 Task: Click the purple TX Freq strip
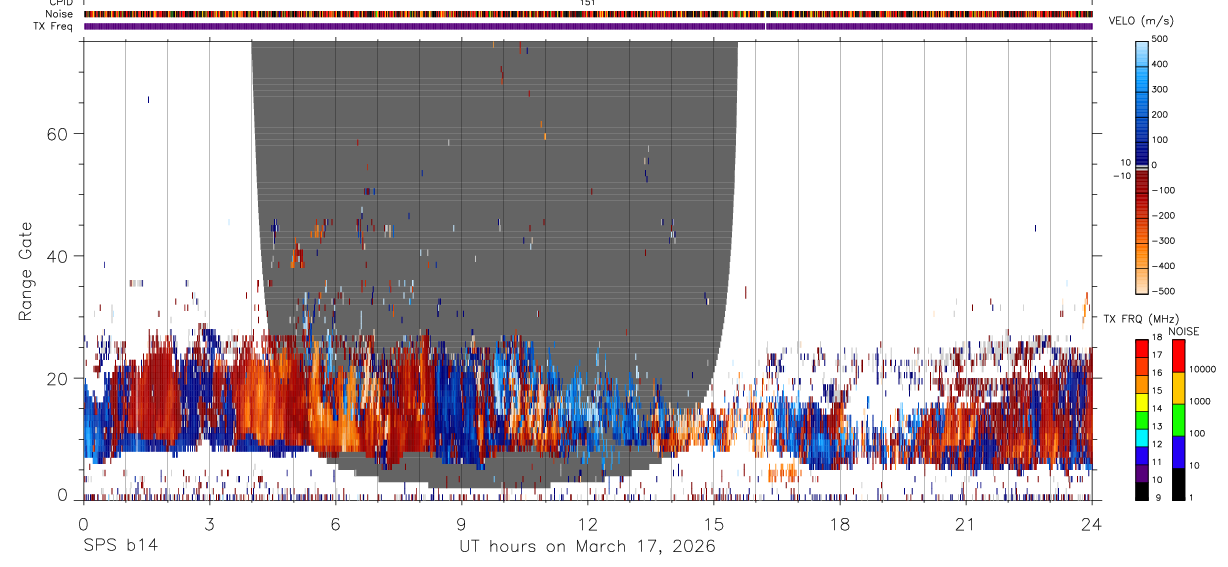coord(588,26)
